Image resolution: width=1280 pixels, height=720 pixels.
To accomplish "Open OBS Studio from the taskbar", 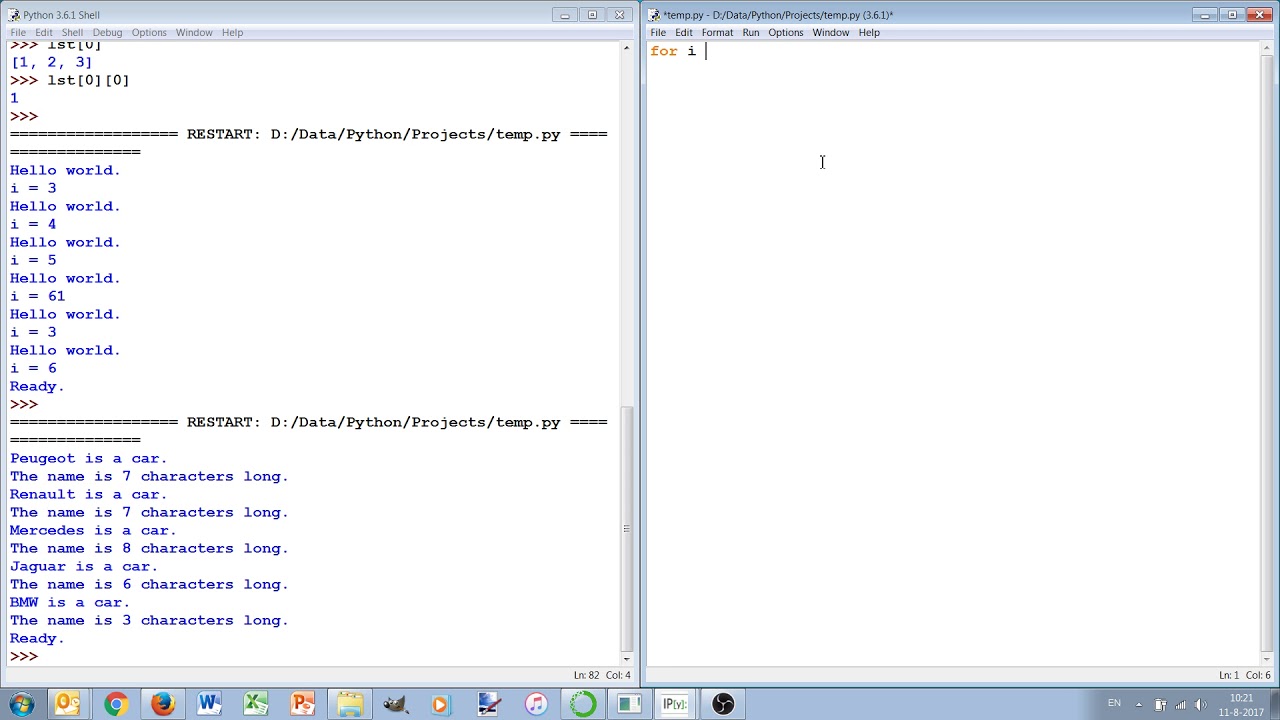I will click(x=723, y=704).
